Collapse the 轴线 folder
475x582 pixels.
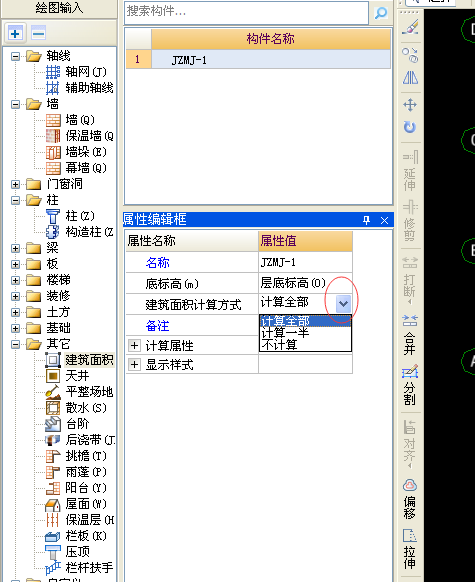pos(15,56)
